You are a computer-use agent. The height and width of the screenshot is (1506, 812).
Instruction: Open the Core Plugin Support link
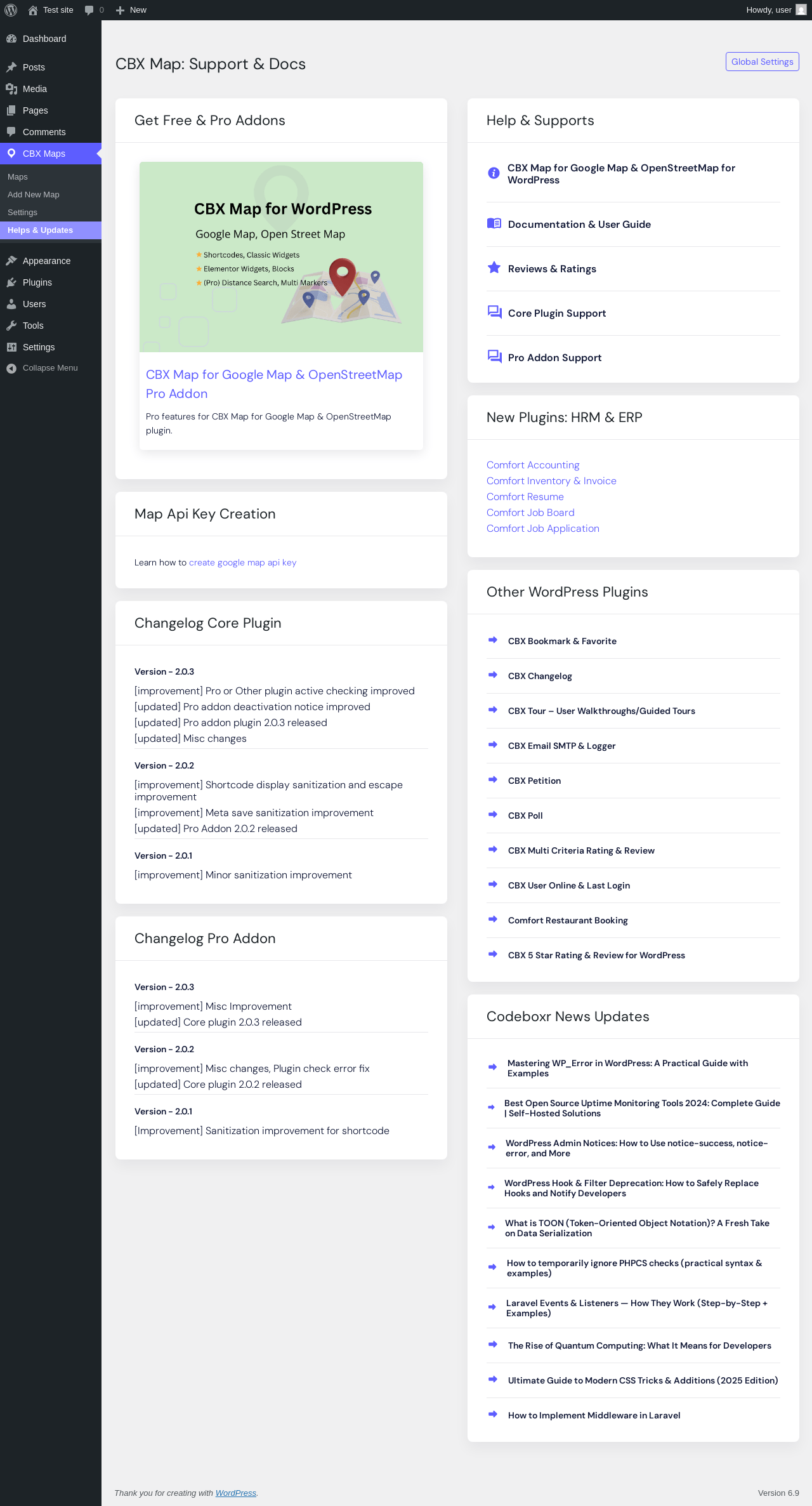557,314
